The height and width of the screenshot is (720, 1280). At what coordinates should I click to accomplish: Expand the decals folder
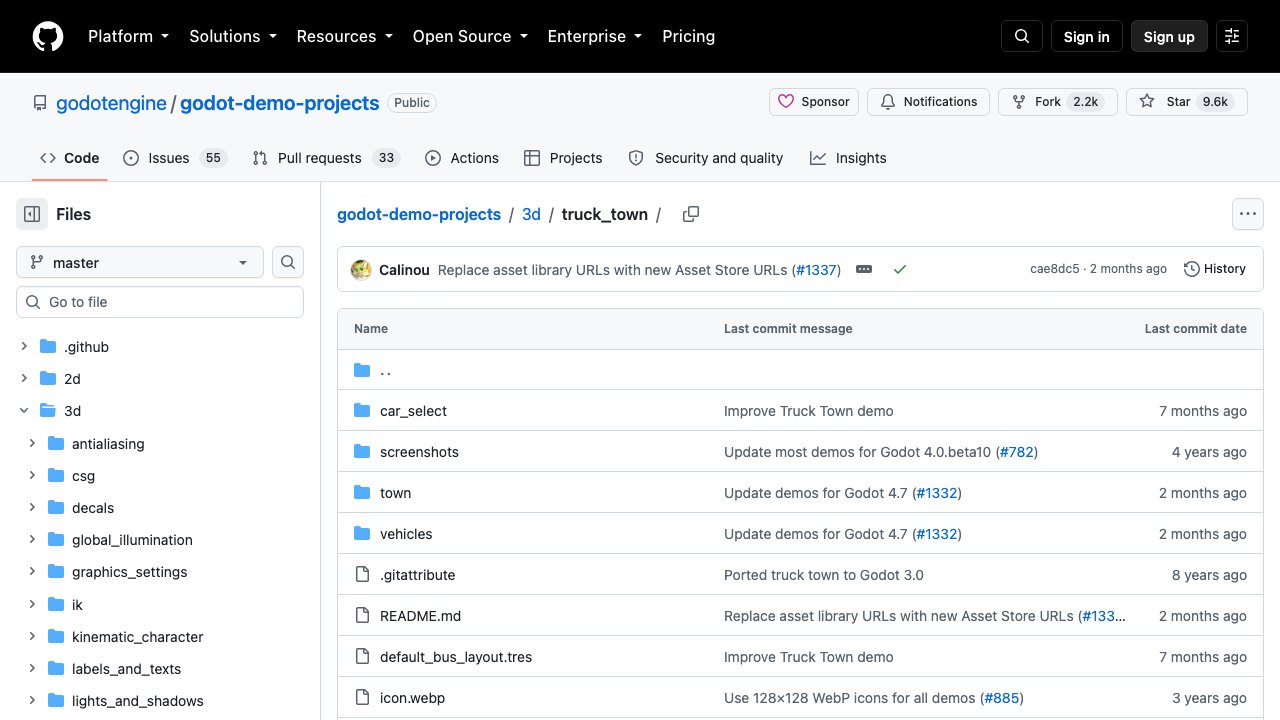pyautogui.click(x=32, y=508)
